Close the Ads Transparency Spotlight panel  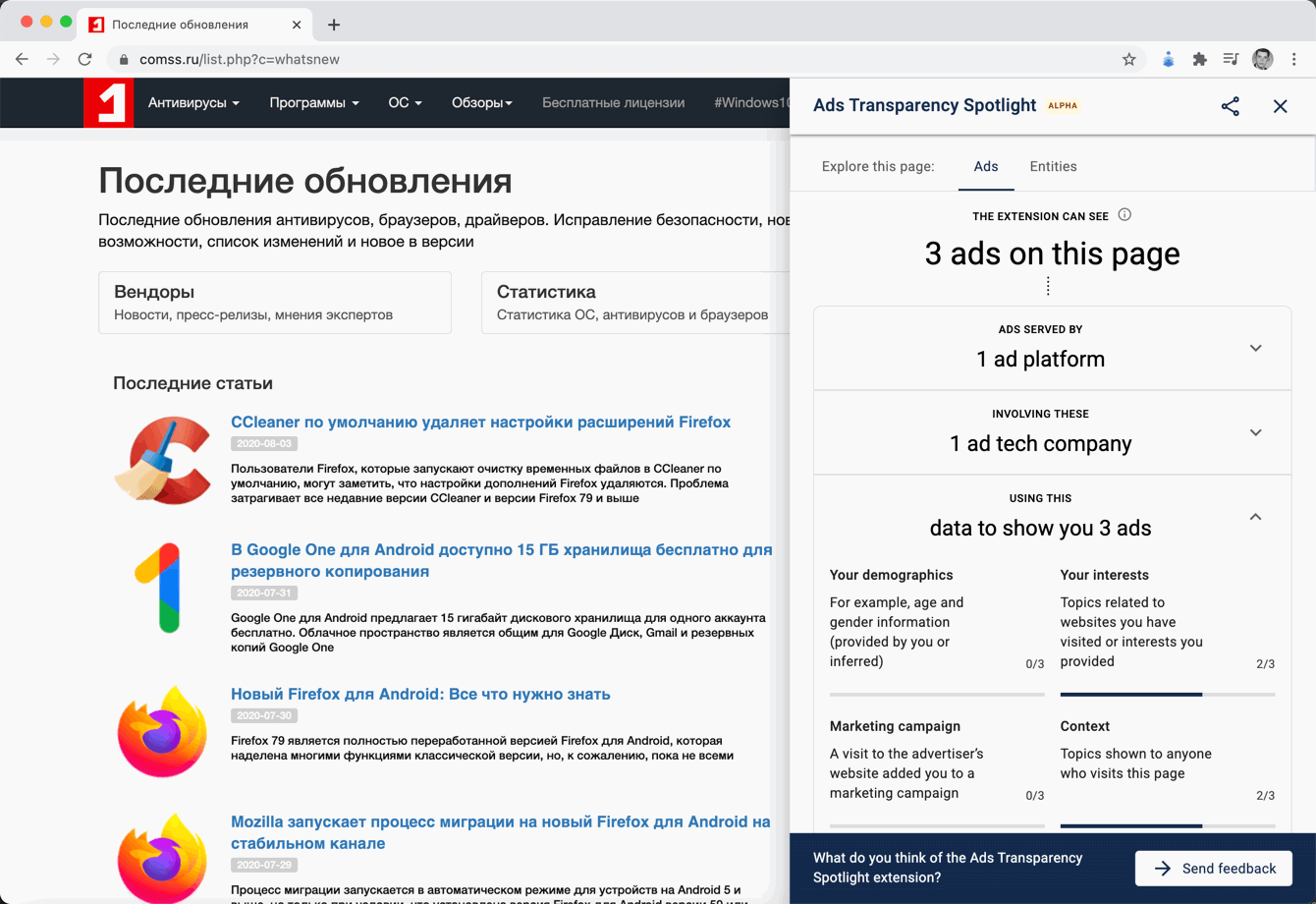(1281, 106)
